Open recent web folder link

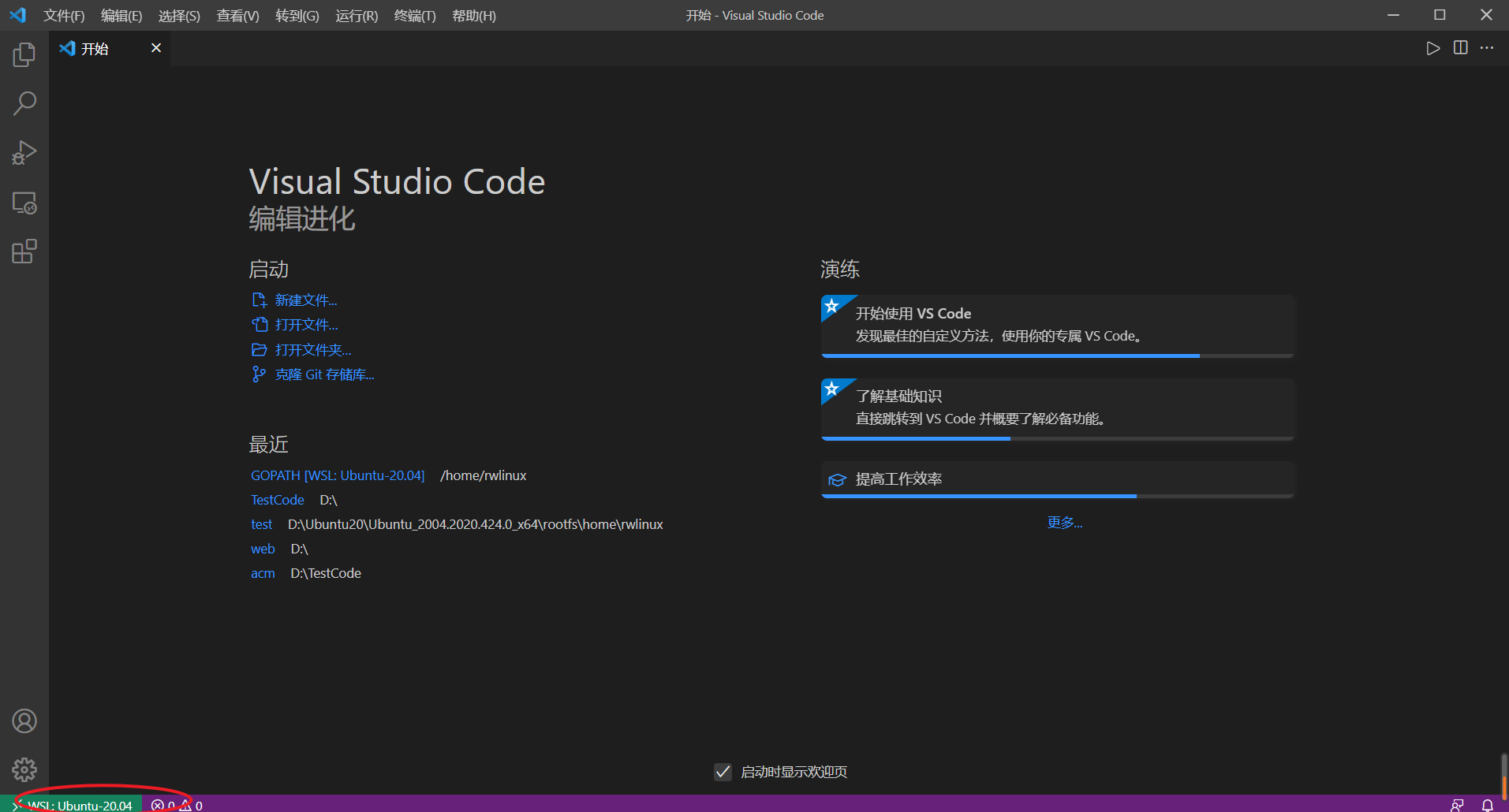pos(263,549)
